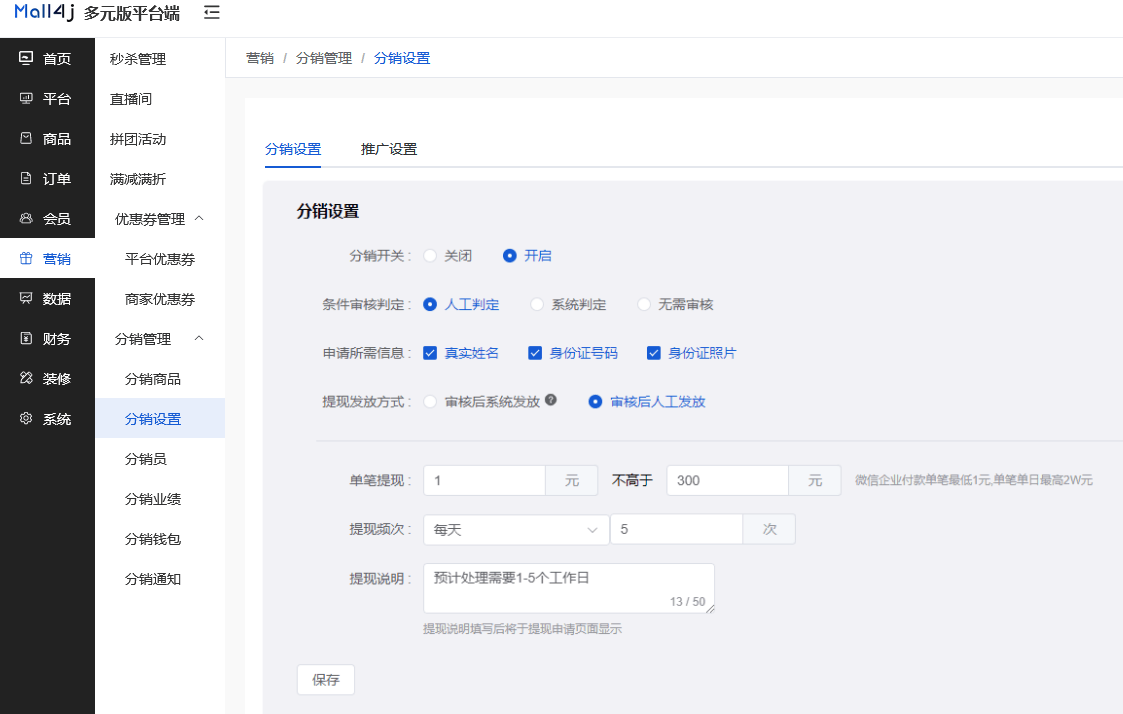
Task: Click the 财务 finance icon
Action: [x=26, y=338]
